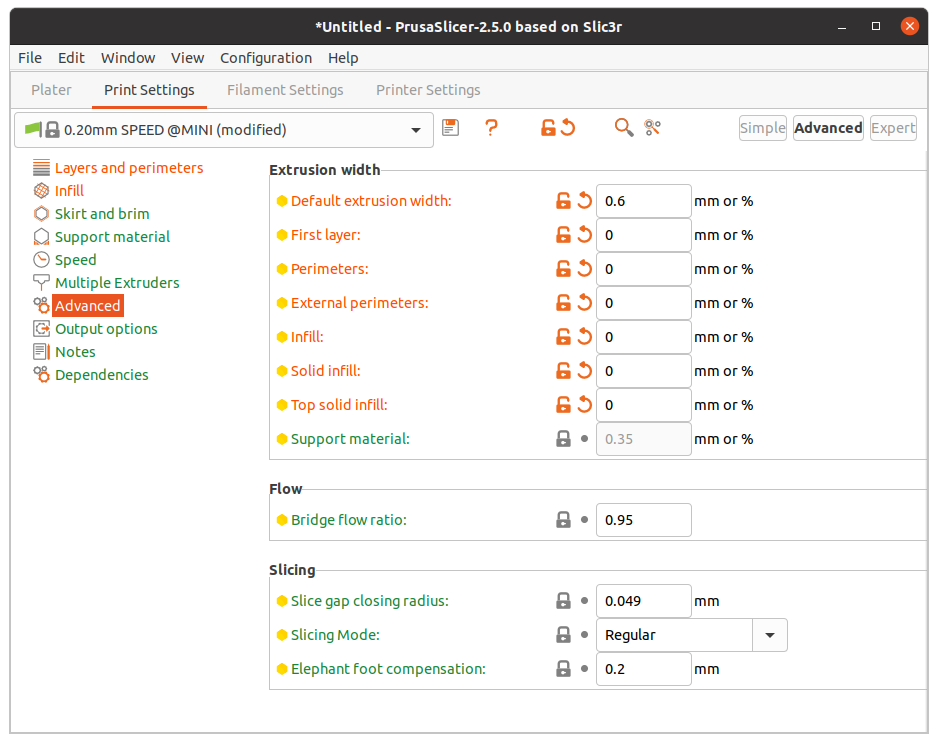Click the compare presets icon
938x743 pixels.
(653, 127)
